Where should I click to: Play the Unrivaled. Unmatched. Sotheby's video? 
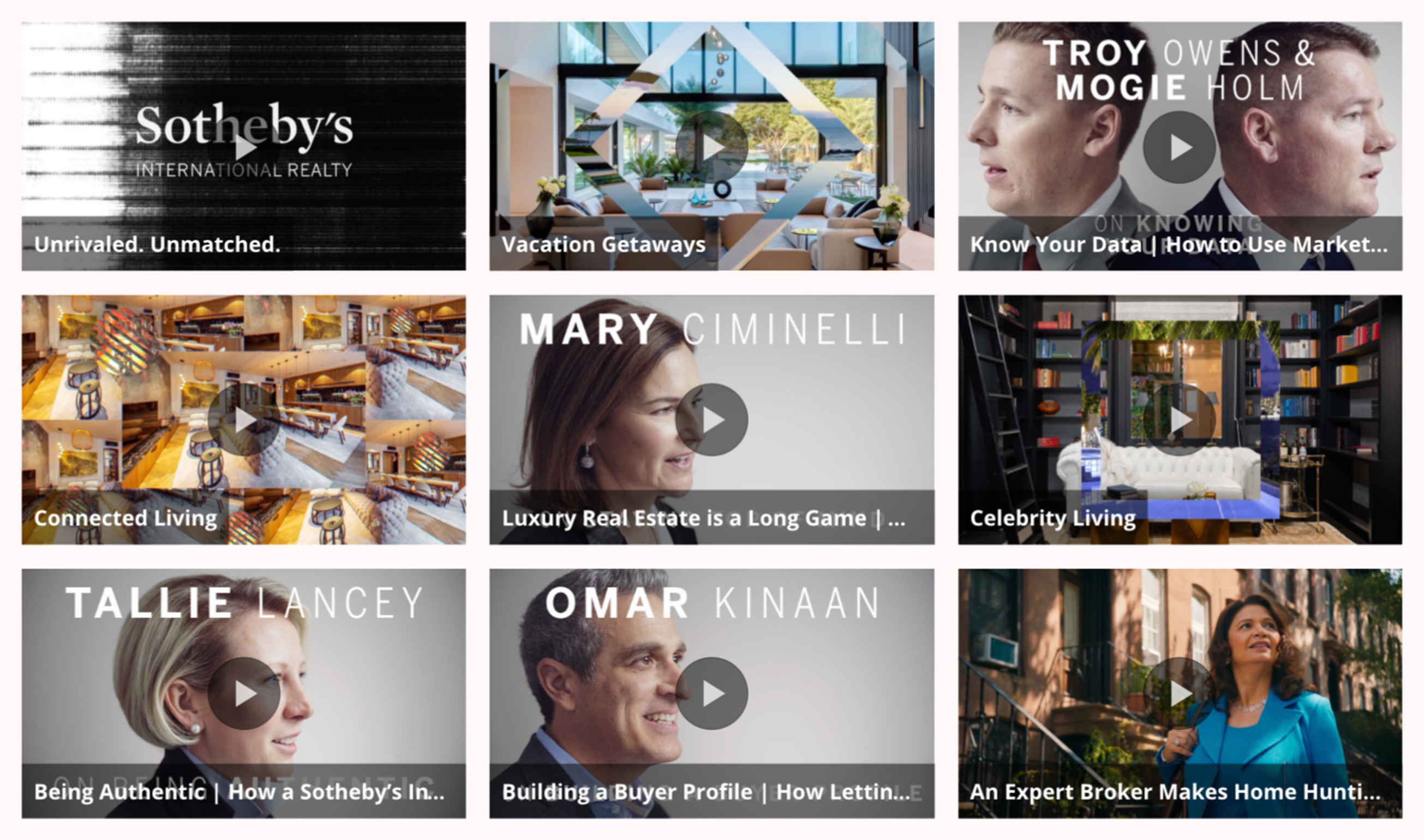coord(244,147)
